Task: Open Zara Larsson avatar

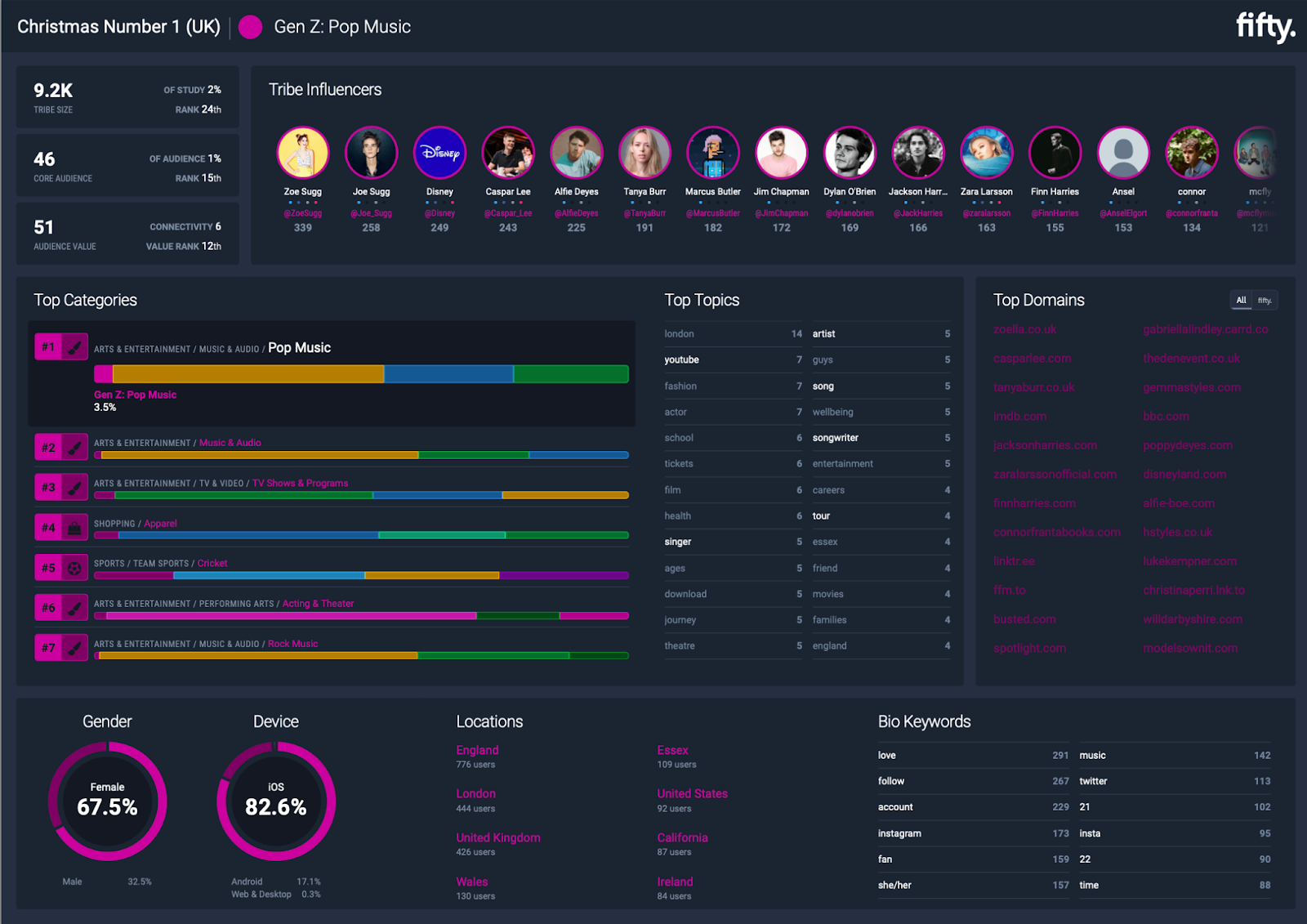Action: (987, 152)
